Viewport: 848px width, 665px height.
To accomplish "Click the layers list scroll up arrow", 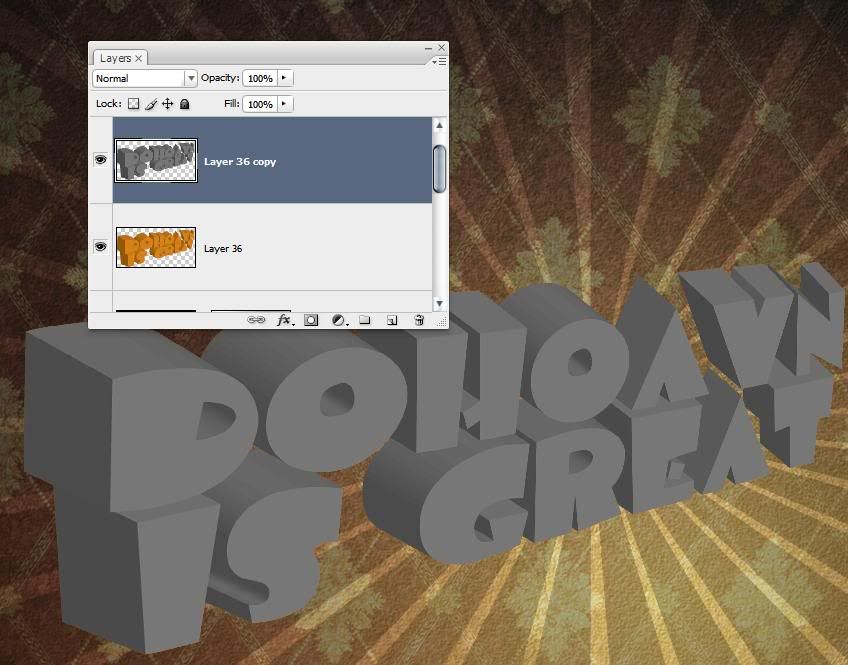I will click(x=440, y=125).
